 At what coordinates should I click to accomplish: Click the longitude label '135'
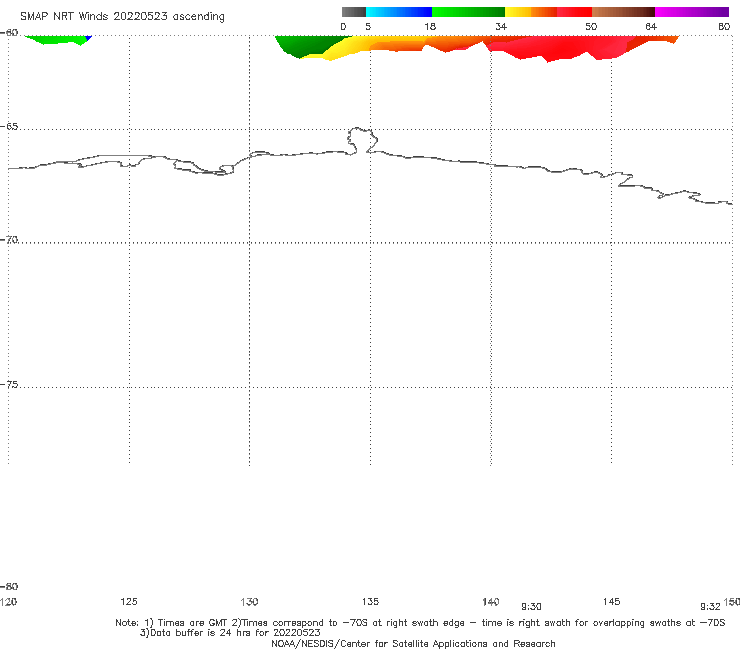[x=370, y=601]
